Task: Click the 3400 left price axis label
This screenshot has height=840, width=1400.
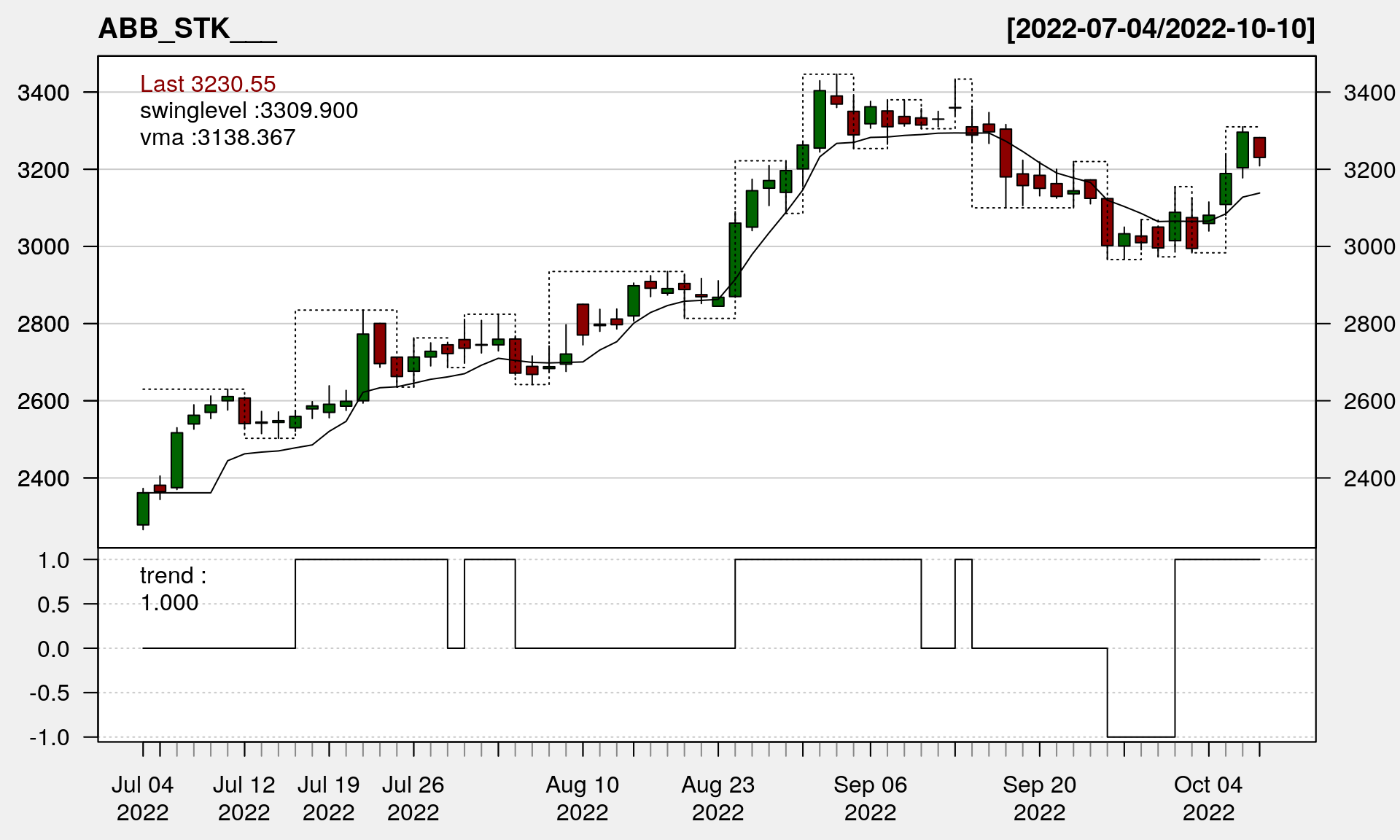Action: [43, 93]
